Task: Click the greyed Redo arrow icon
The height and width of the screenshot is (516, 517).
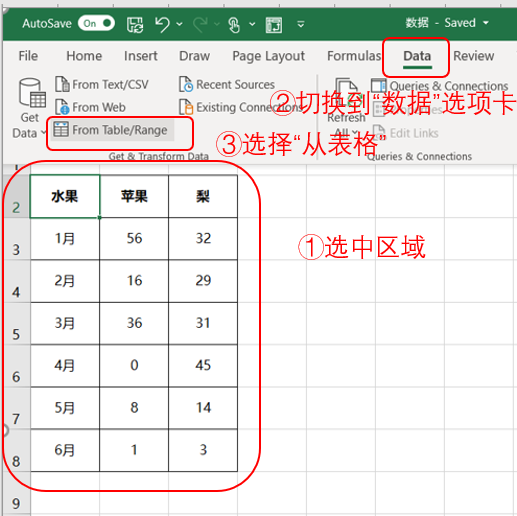Action: pyautogui.click(x=200, y=25)
